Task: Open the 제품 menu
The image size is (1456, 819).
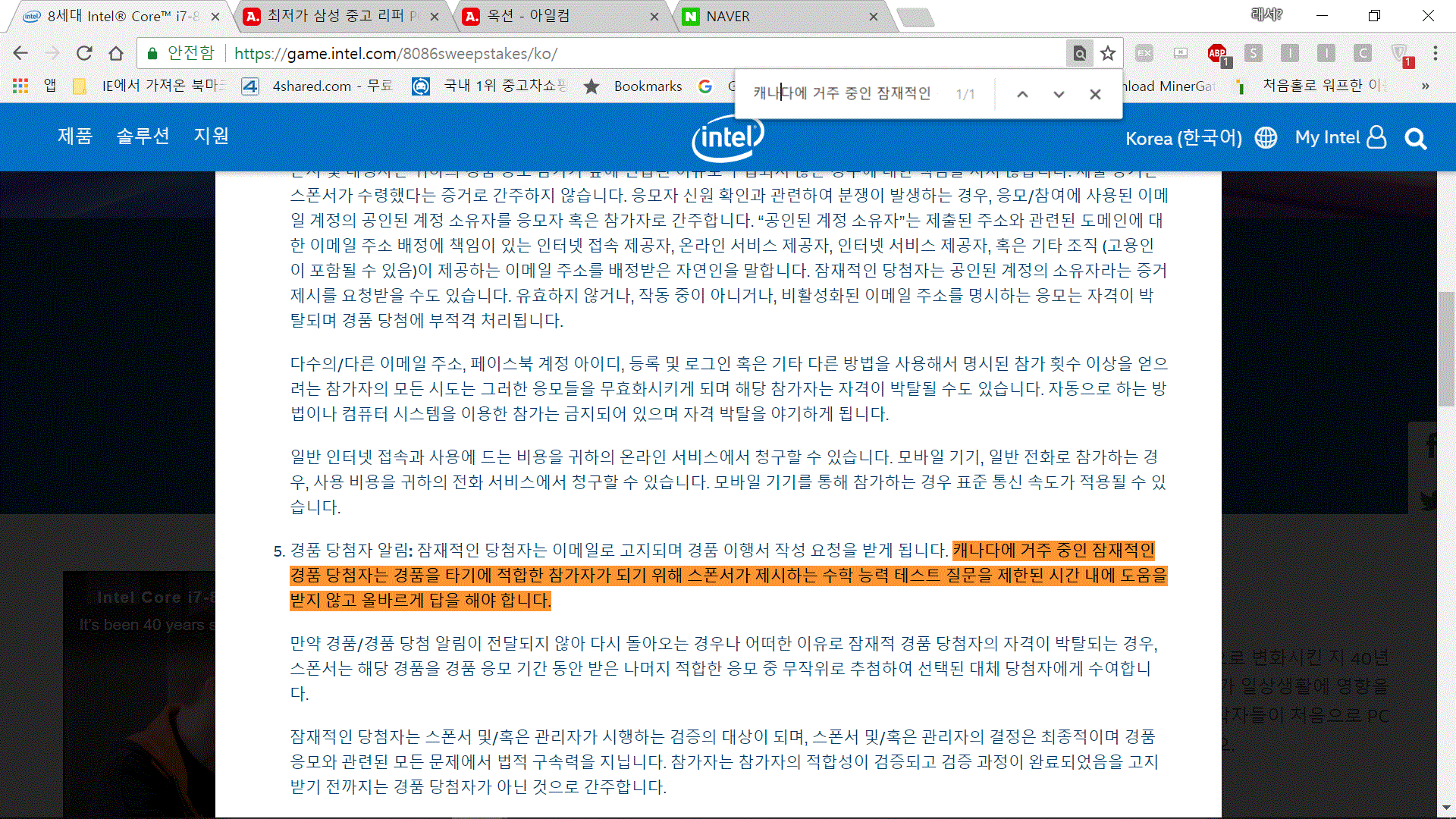Action: (75, 136)
